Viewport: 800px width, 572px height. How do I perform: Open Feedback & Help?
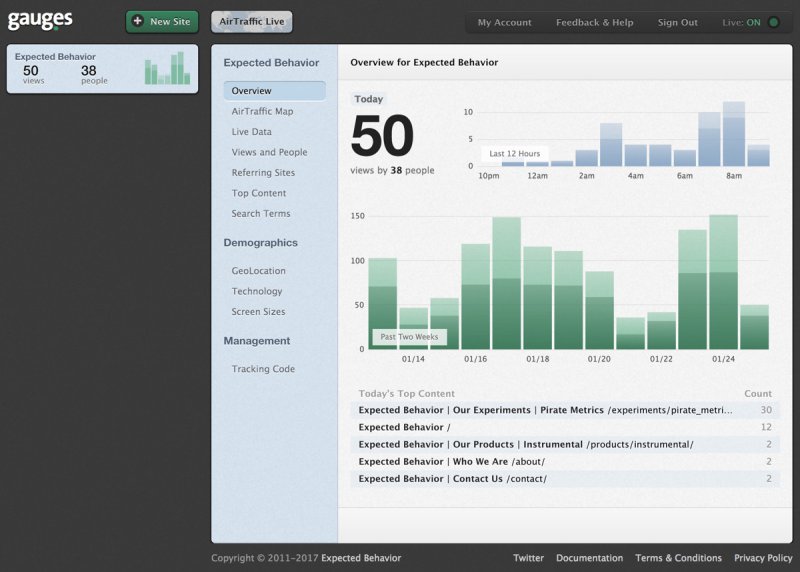594,22
